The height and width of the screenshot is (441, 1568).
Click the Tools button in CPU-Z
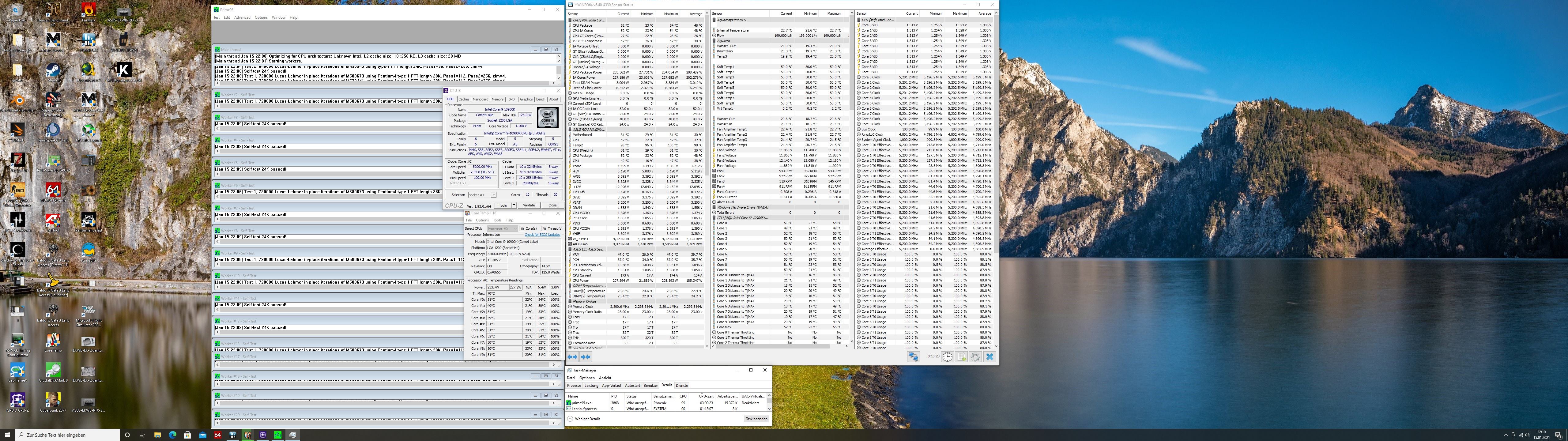pyautogui.click(x=503, y=205)
